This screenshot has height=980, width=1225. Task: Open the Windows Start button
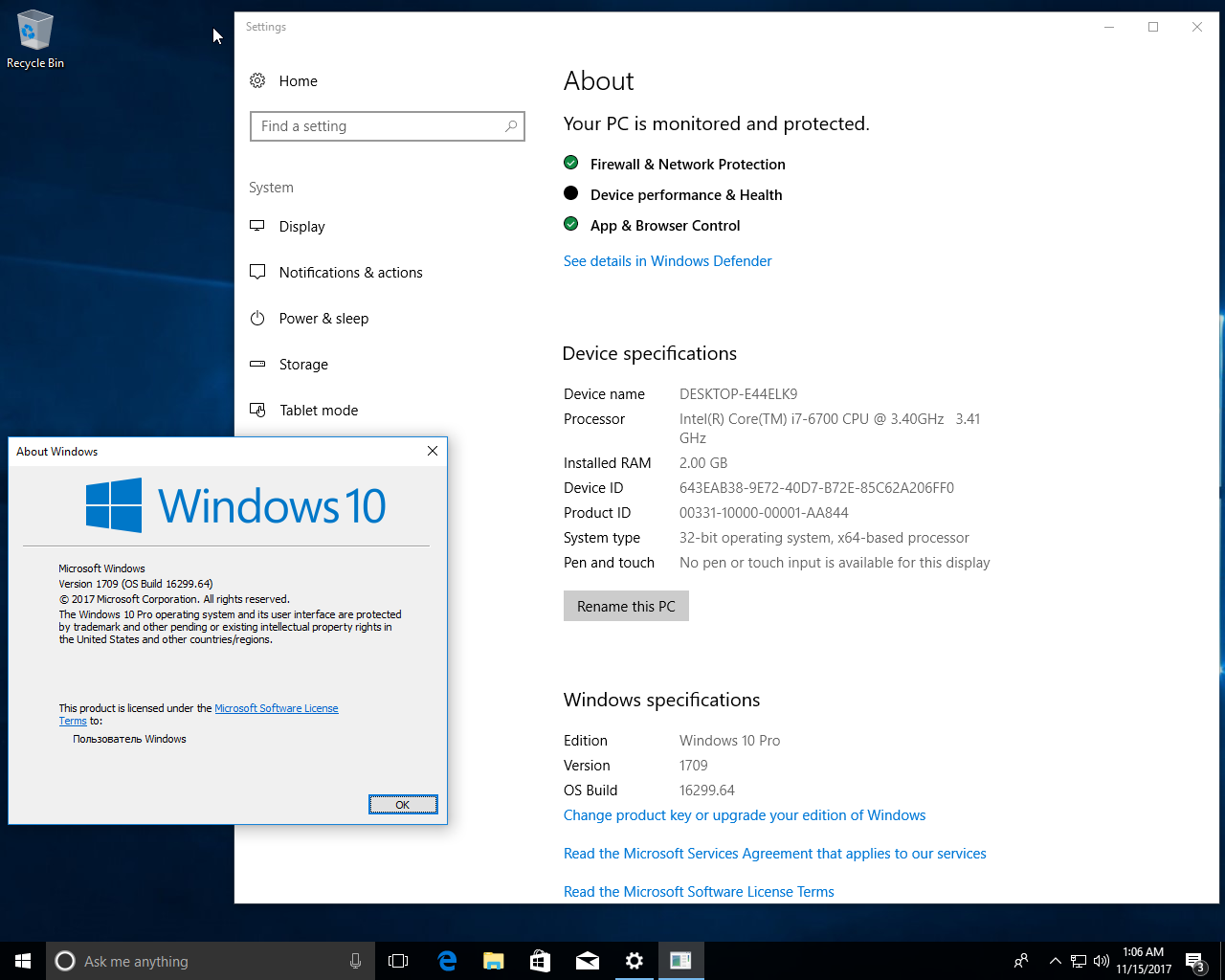(x=23, y=961)
